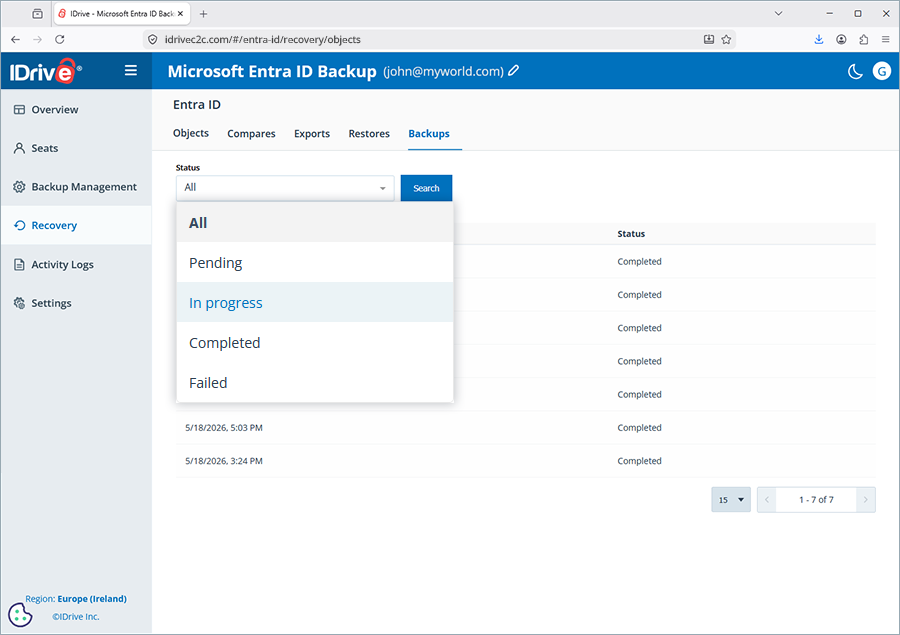Choose Failed status option
Viewport: 900px width, 635px height.
coord(315,382)
